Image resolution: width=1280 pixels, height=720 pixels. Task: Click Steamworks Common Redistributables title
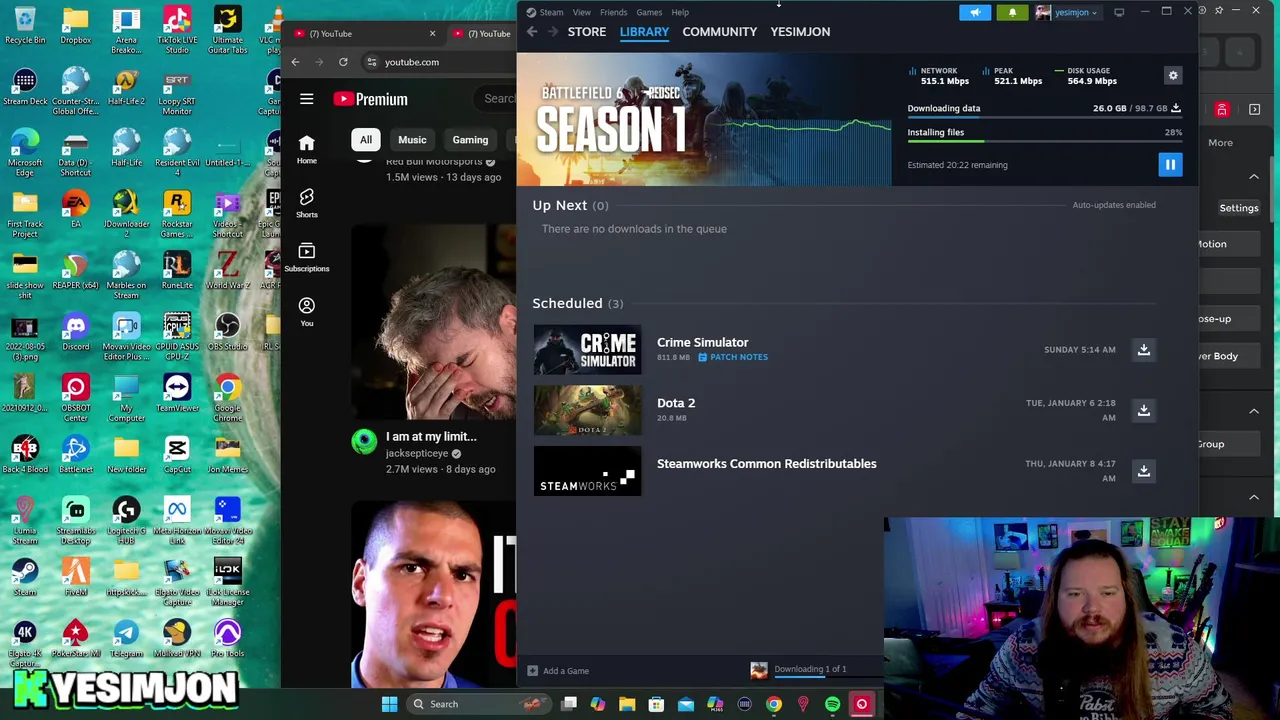pyautogui.click(x=766, y=464)
